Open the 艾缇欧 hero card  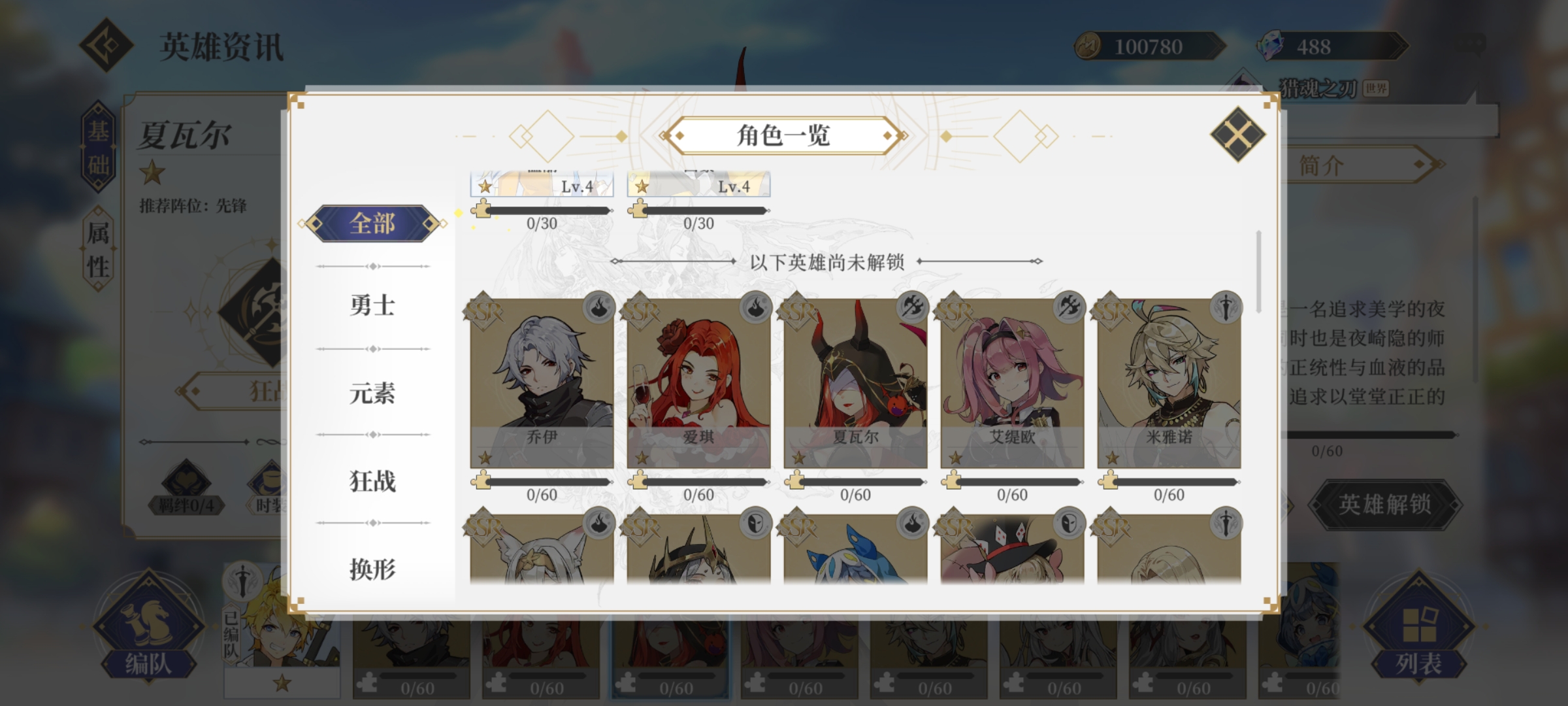[1012, 383]
